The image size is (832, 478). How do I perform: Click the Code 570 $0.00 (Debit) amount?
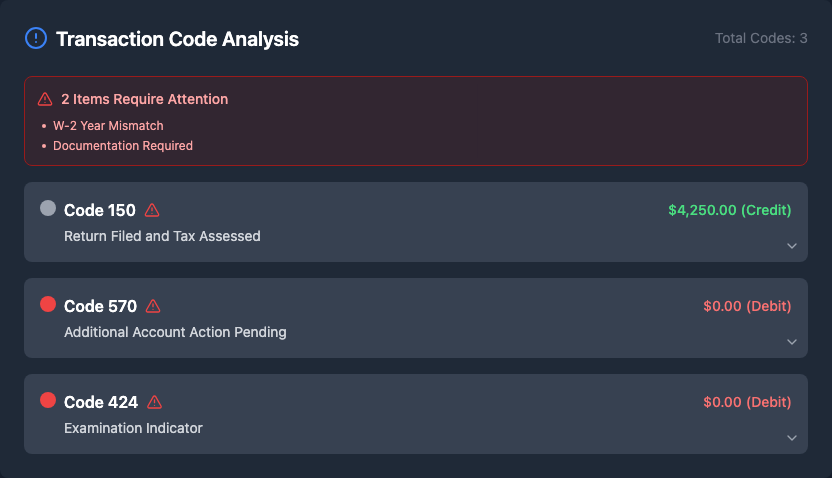(747, 306)
